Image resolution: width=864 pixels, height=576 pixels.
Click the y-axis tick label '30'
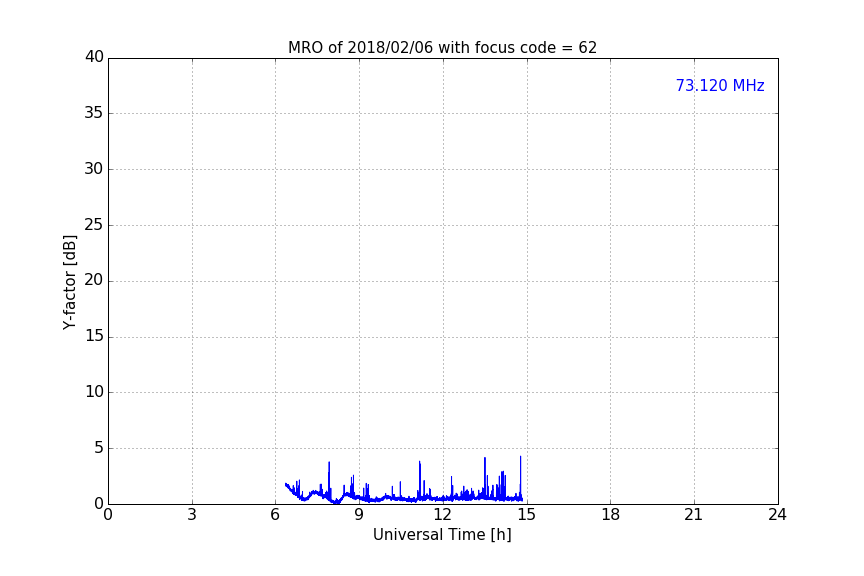click(x=94, y=169)
